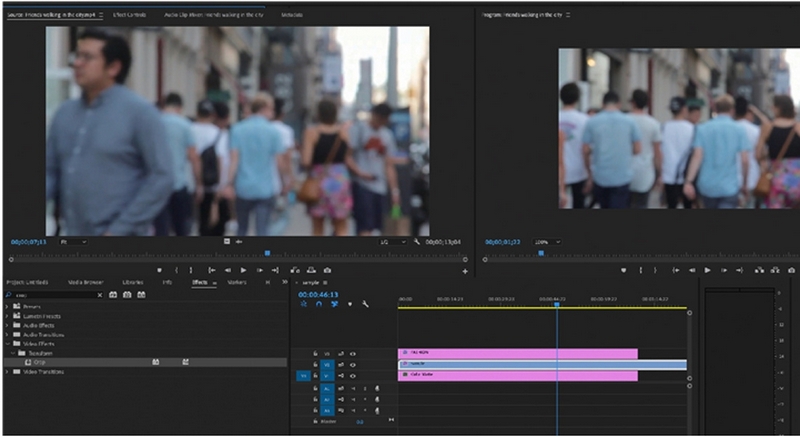Viewport: 800px width, 437px height.
Task: Click the Source monitor timecode 00;00;07;13
Action: point(29,242)
